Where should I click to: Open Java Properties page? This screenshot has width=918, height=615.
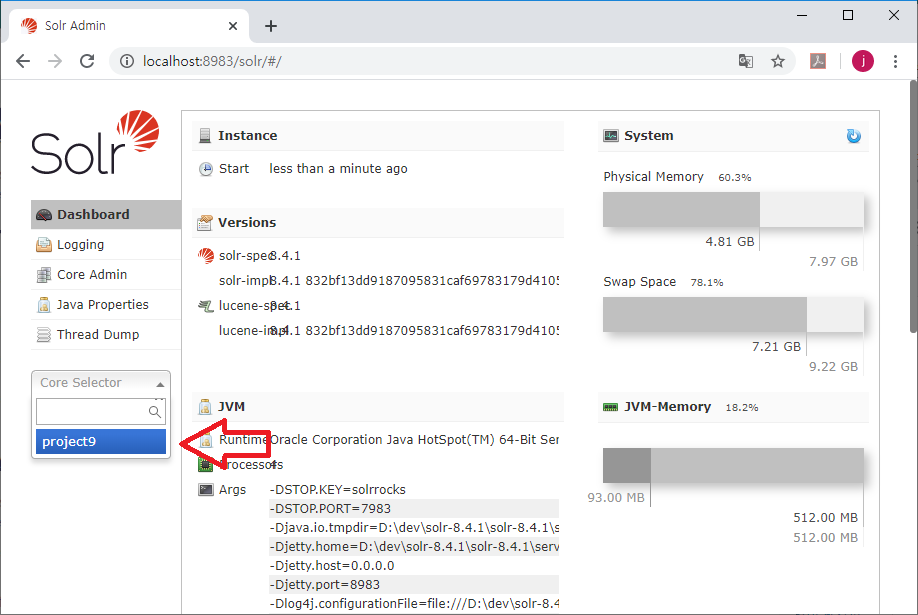106,305
